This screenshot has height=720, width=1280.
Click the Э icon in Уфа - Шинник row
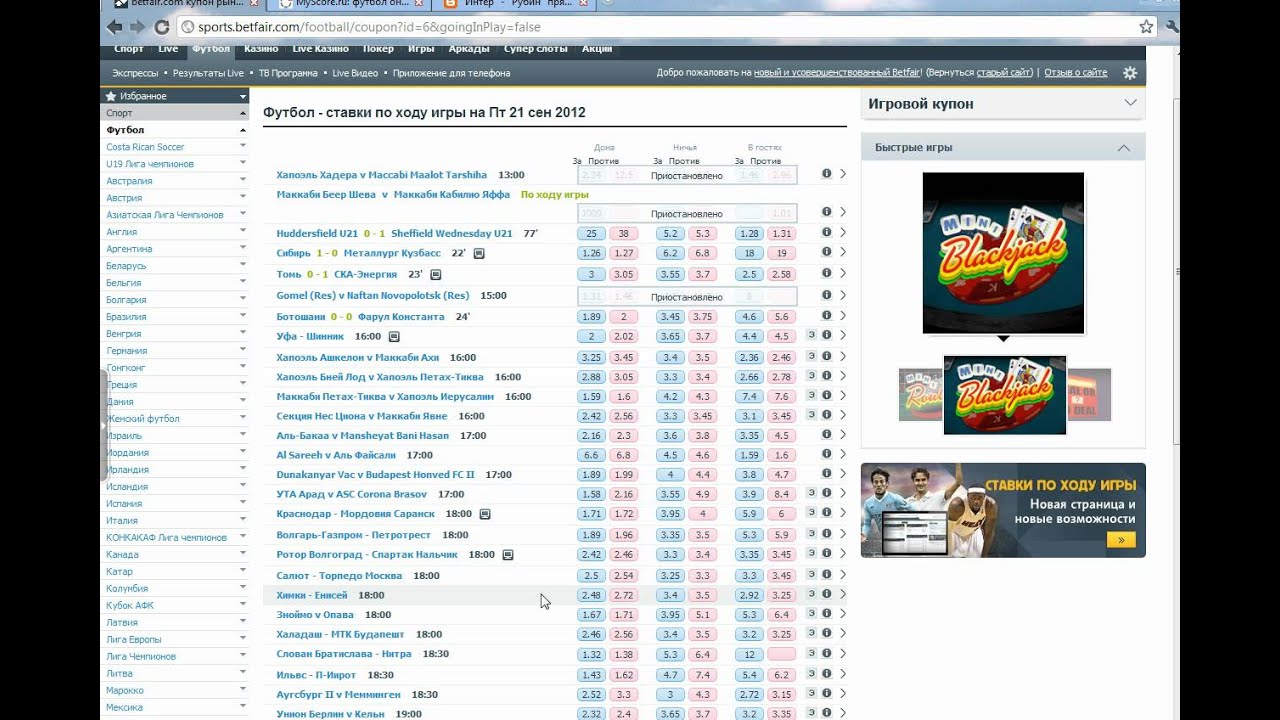[812, 336]
